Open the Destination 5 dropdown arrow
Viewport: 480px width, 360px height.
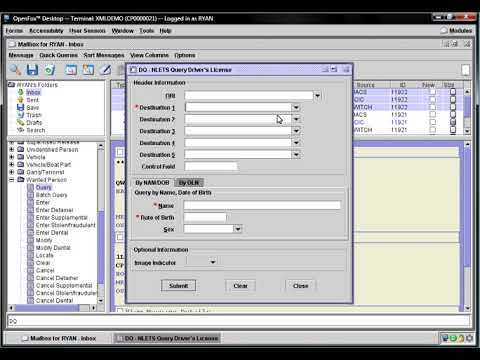(x=296, y=155)
